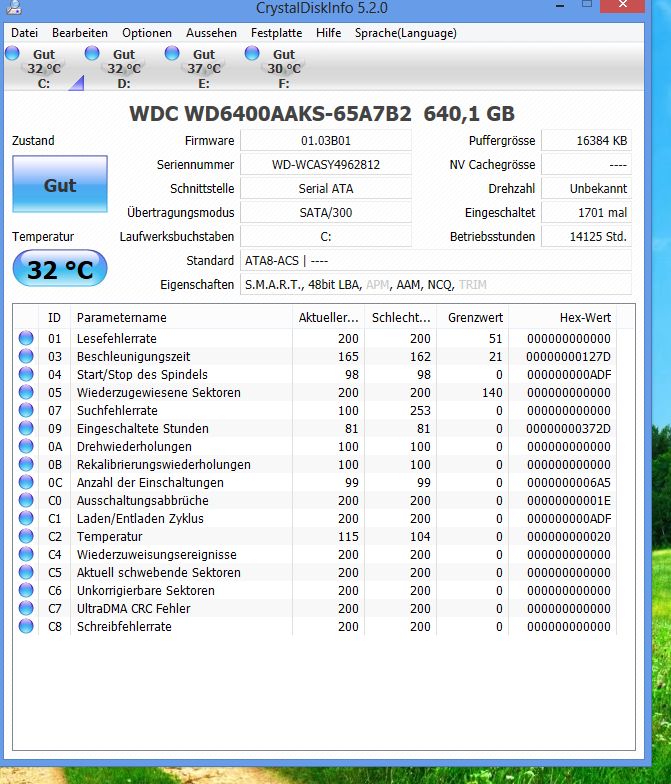671x784 pixels.
Task: Click the status orb for C2 Temperatur row
Action: (x=26, y=536)
